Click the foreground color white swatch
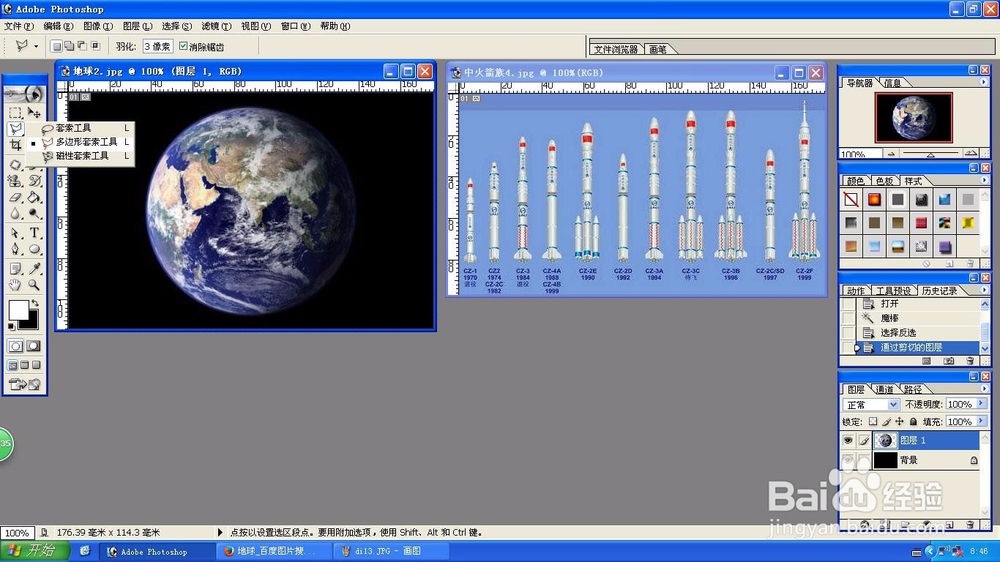 click(17, 310)
